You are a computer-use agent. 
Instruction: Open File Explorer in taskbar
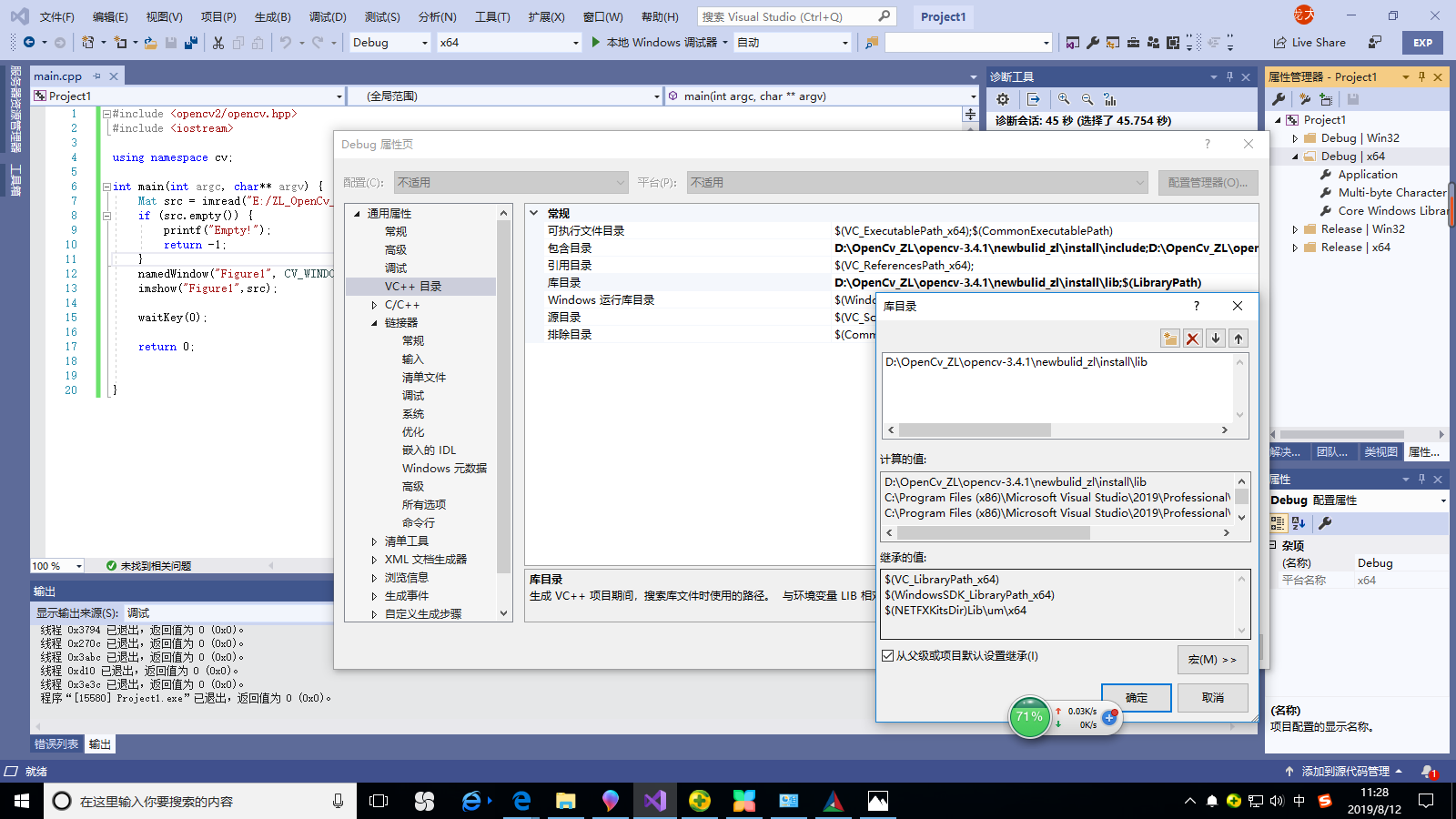point(566,801)
